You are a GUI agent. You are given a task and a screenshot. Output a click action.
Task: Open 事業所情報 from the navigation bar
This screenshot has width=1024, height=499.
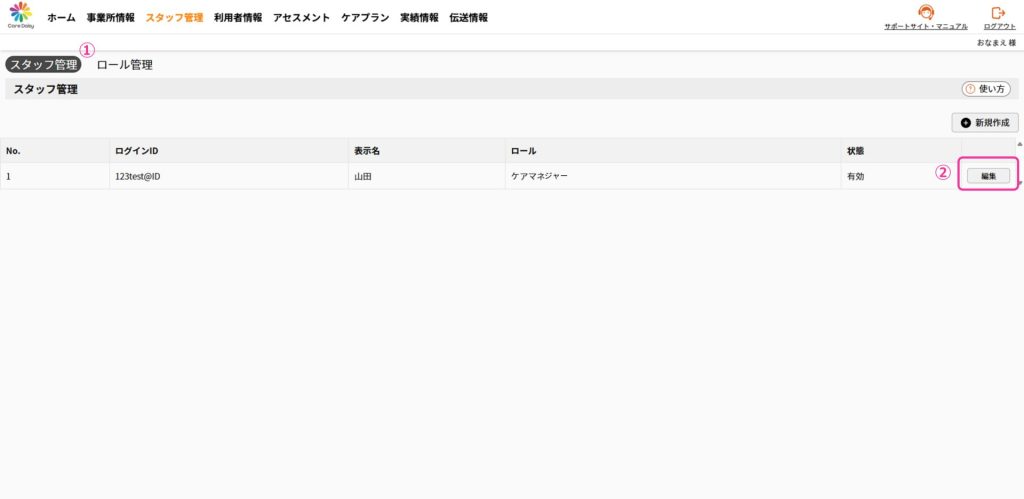click(x=110, y=18)
